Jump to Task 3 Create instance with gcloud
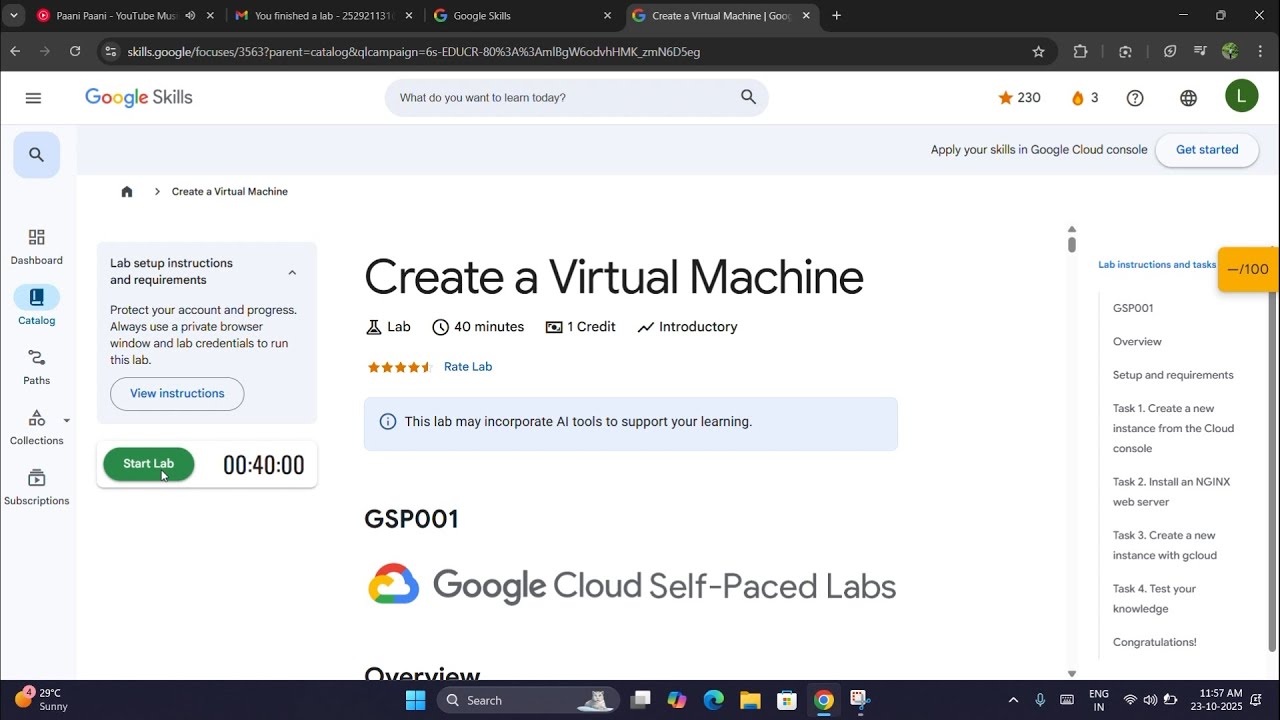This screenshot has height=720, width=1280. coord(1165,545)
